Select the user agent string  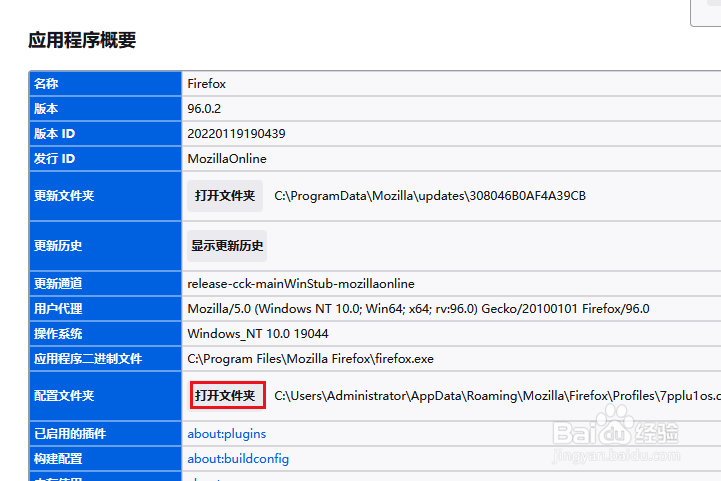tap(418, 309)
